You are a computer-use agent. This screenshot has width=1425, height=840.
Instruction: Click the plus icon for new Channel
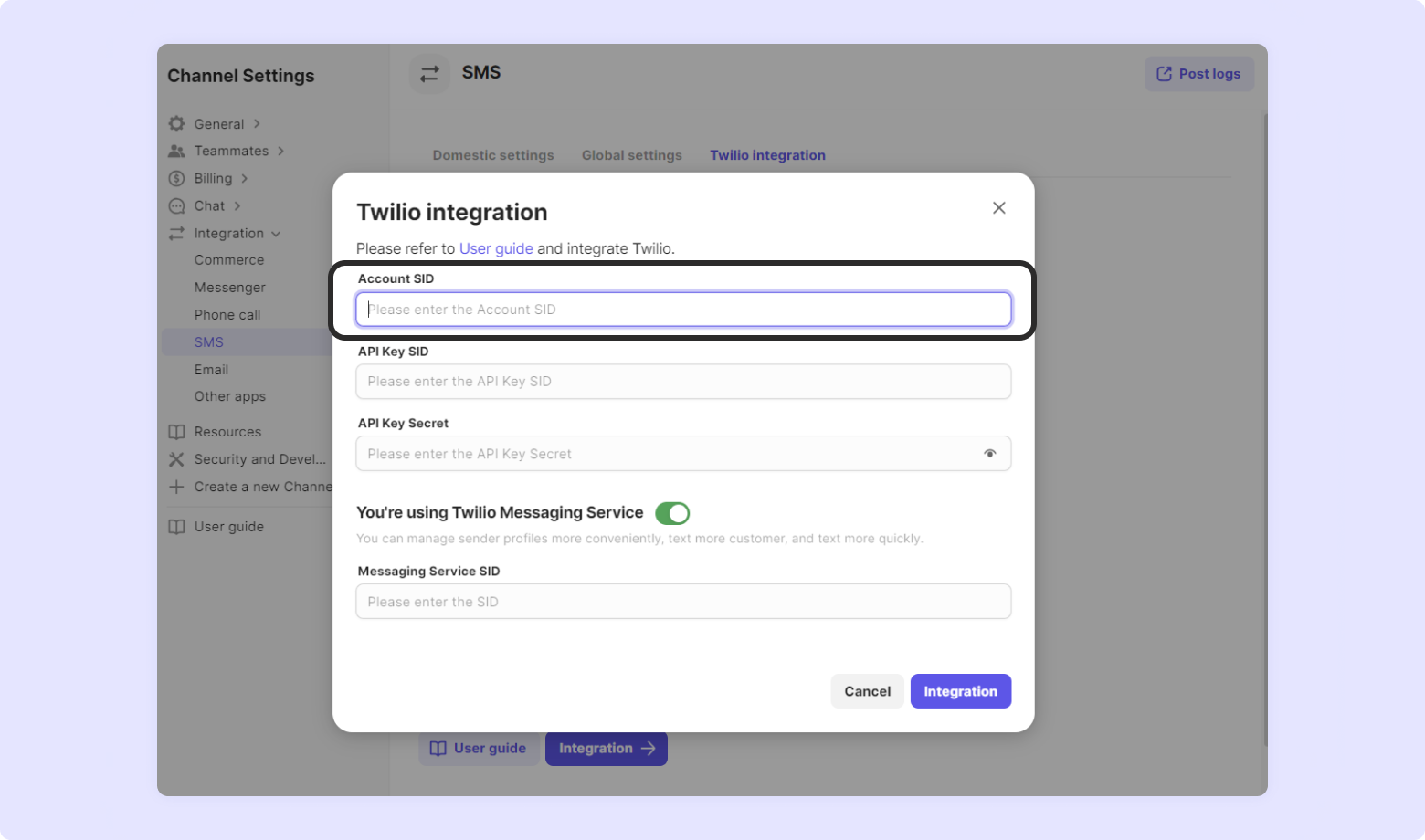176,487
